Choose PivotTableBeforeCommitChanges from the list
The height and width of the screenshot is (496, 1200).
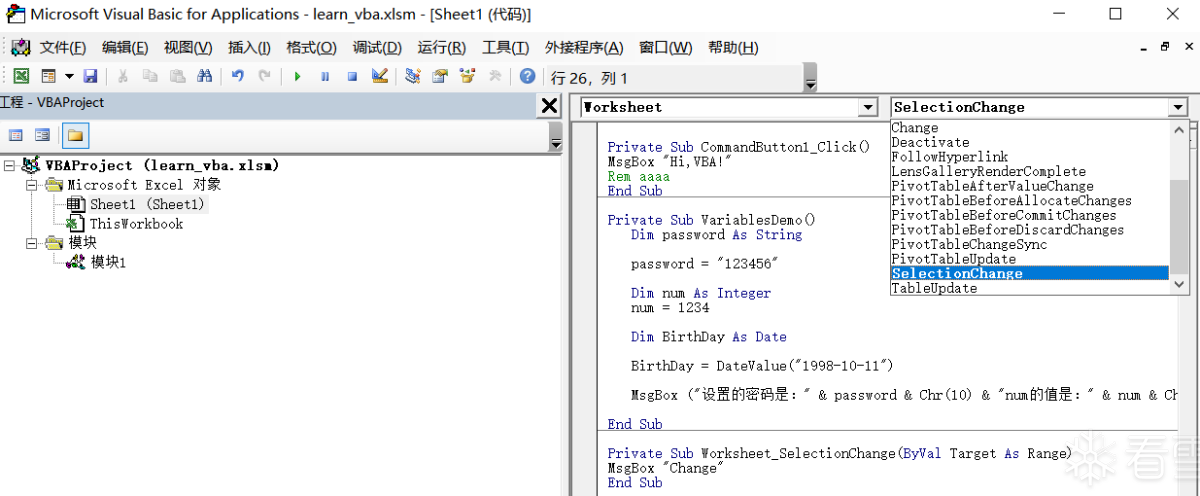click(x=1029, y=215)
